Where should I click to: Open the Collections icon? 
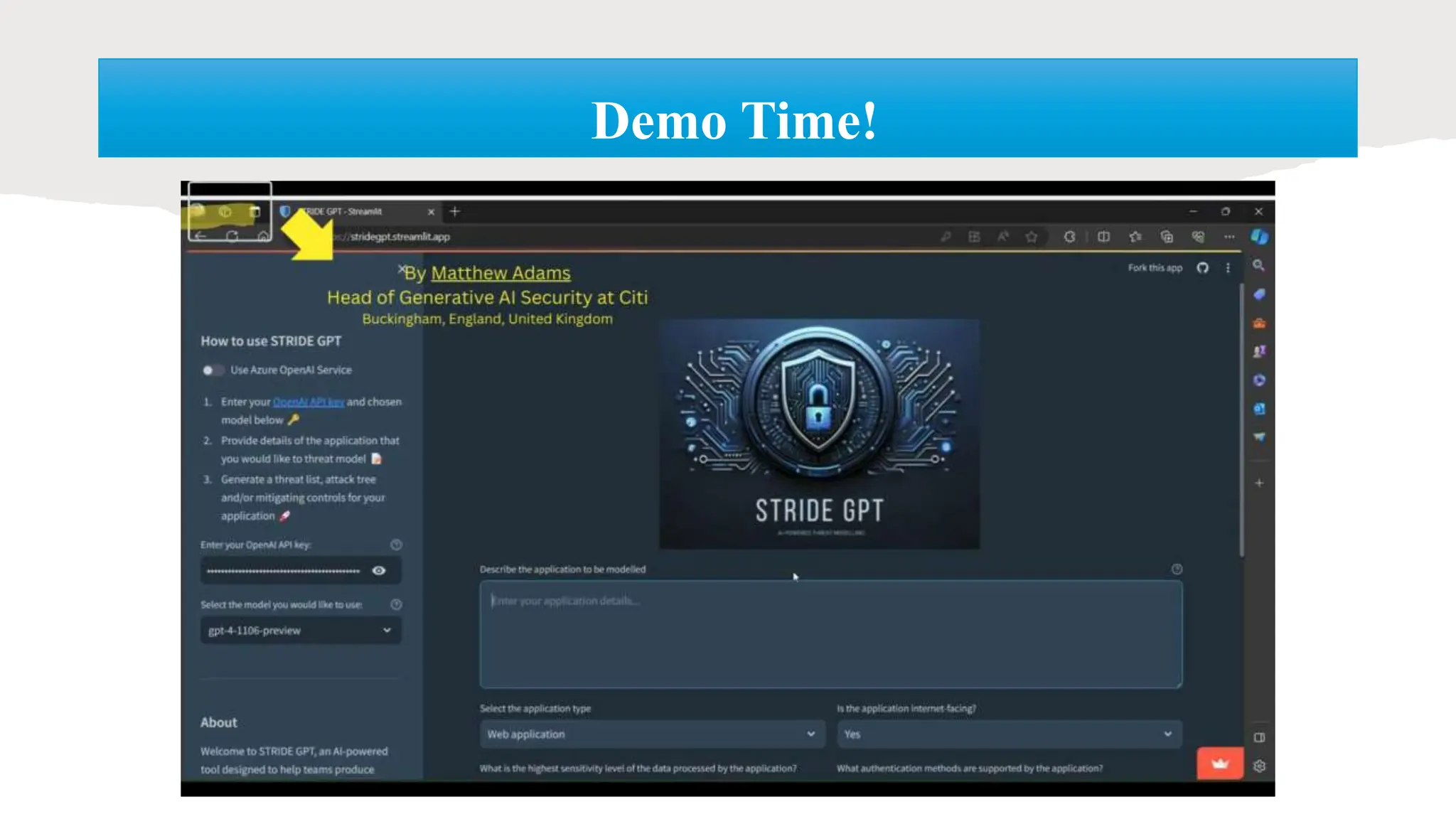coord(1167,237)
